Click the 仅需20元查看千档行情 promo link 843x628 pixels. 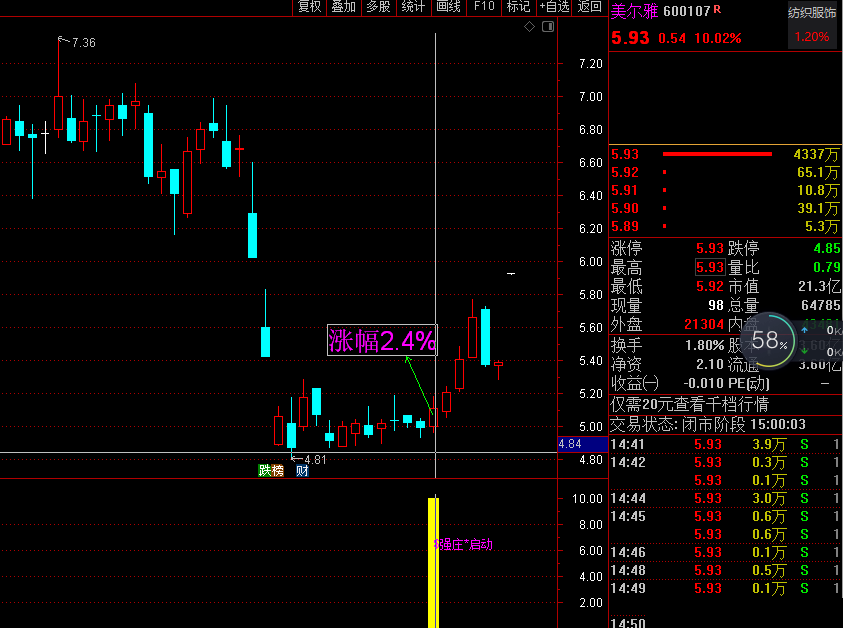click(690, 404)
